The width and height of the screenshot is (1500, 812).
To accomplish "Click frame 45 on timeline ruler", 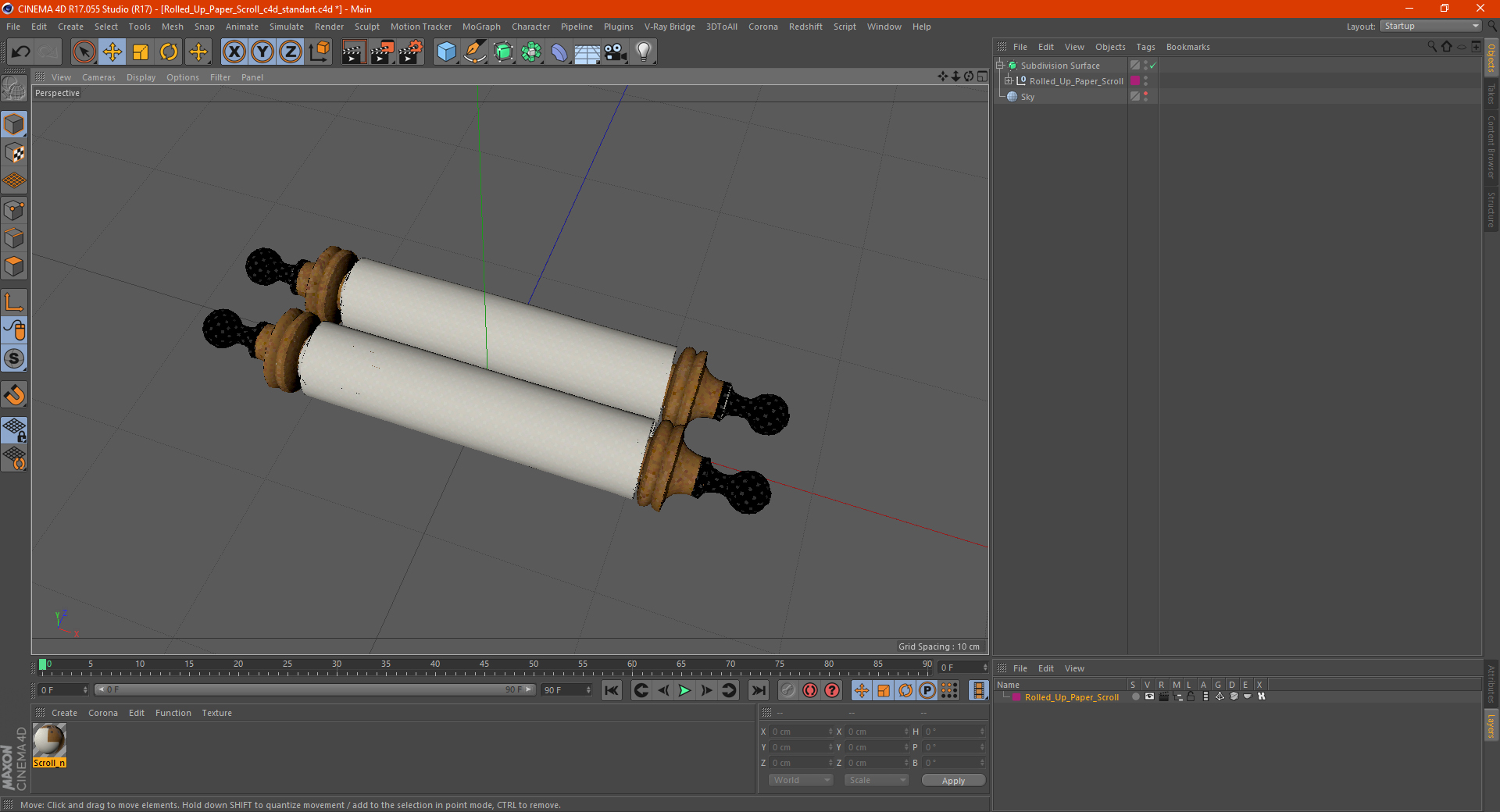I will tap(484, 665).
